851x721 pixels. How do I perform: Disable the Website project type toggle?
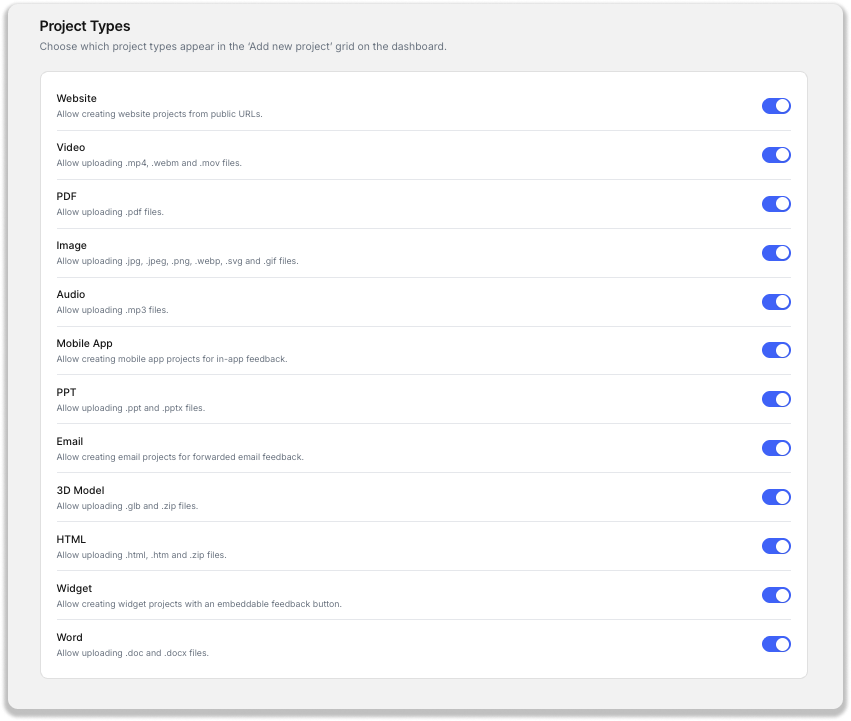(776, 106)
